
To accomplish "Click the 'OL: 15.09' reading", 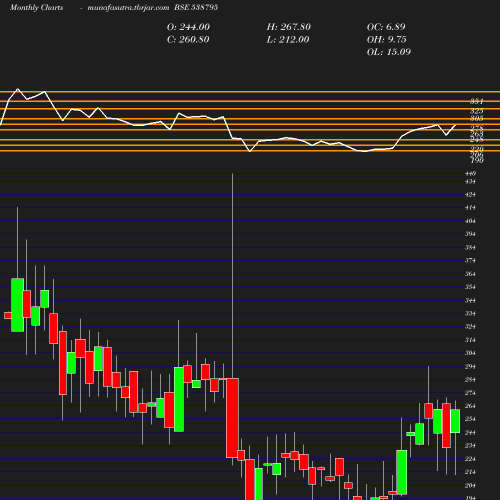I will [389, 52].
